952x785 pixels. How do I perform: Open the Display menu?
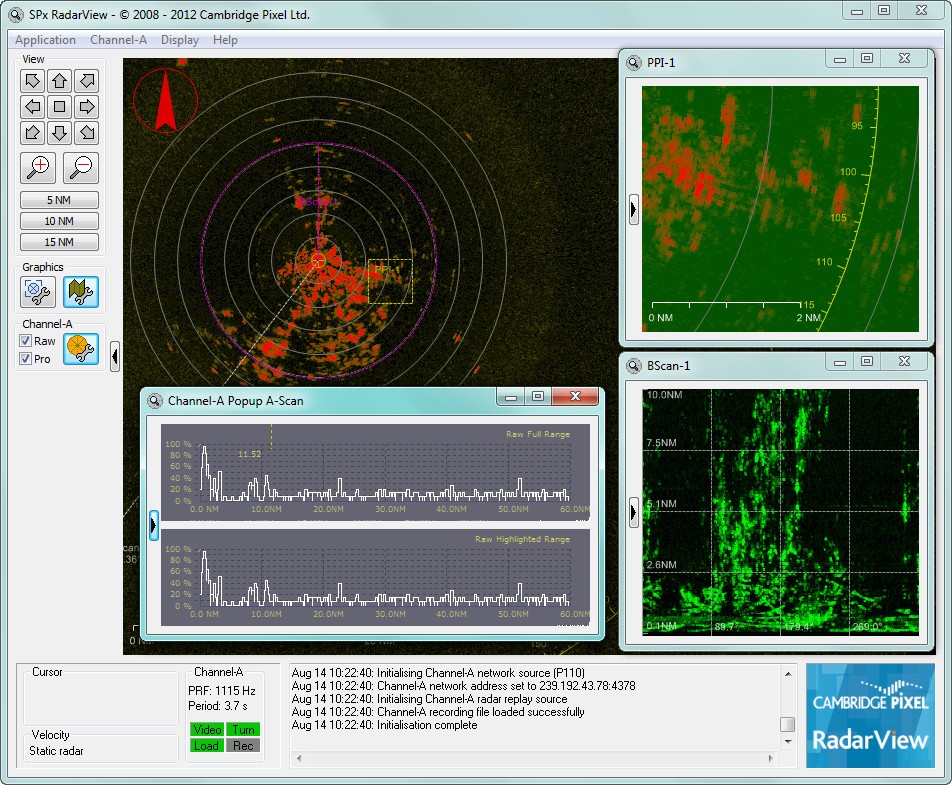tap(179, 40)
